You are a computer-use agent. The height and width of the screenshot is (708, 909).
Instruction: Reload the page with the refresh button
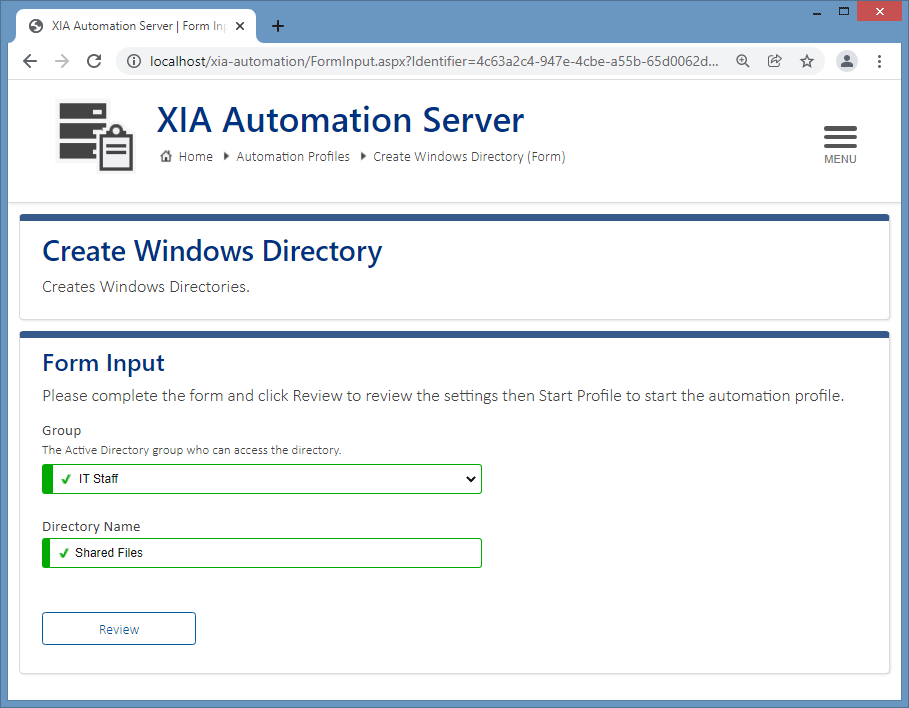click(x=93, y=61)
